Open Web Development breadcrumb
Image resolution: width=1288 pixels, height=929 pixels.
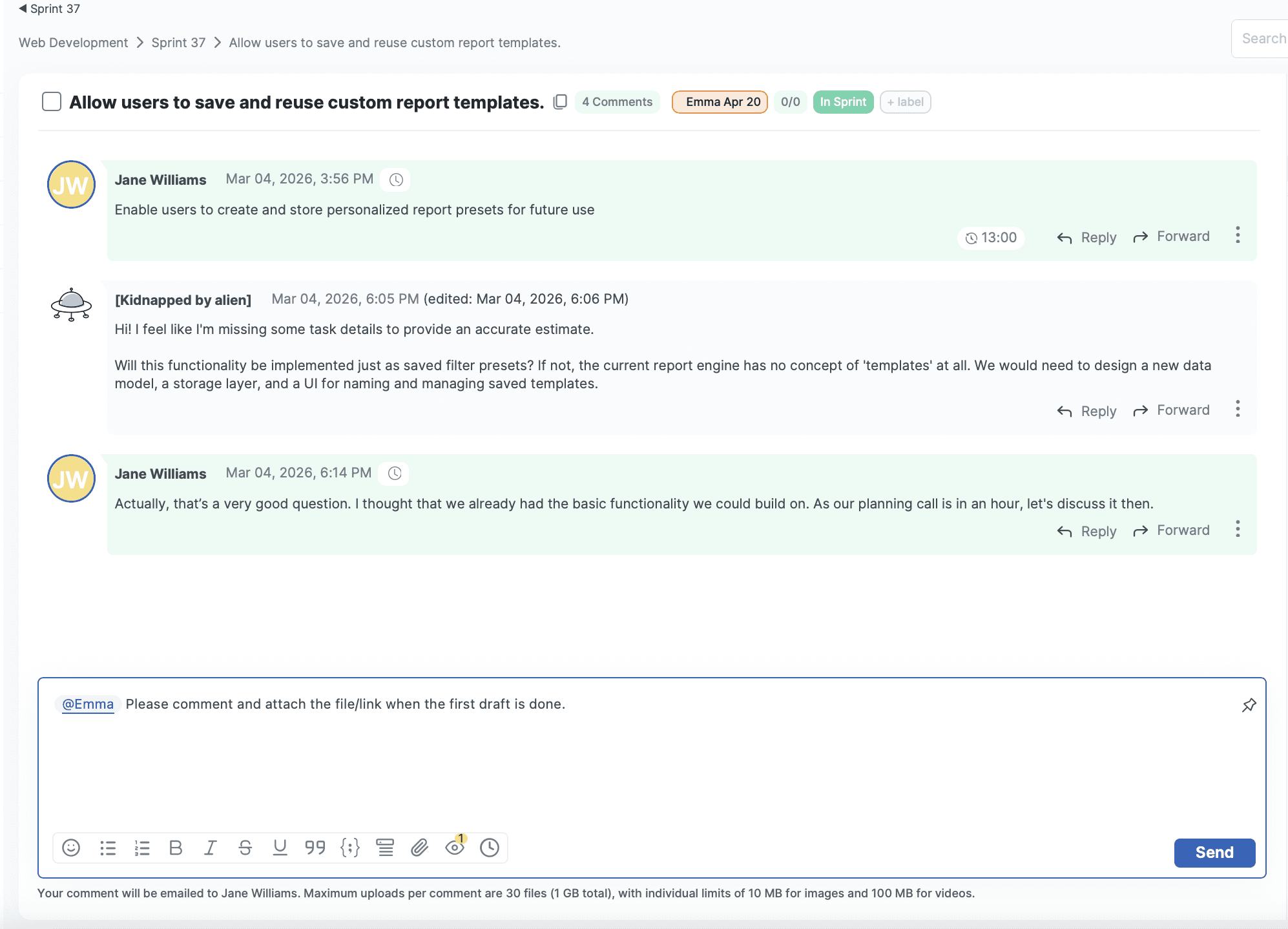click(73, 43)
